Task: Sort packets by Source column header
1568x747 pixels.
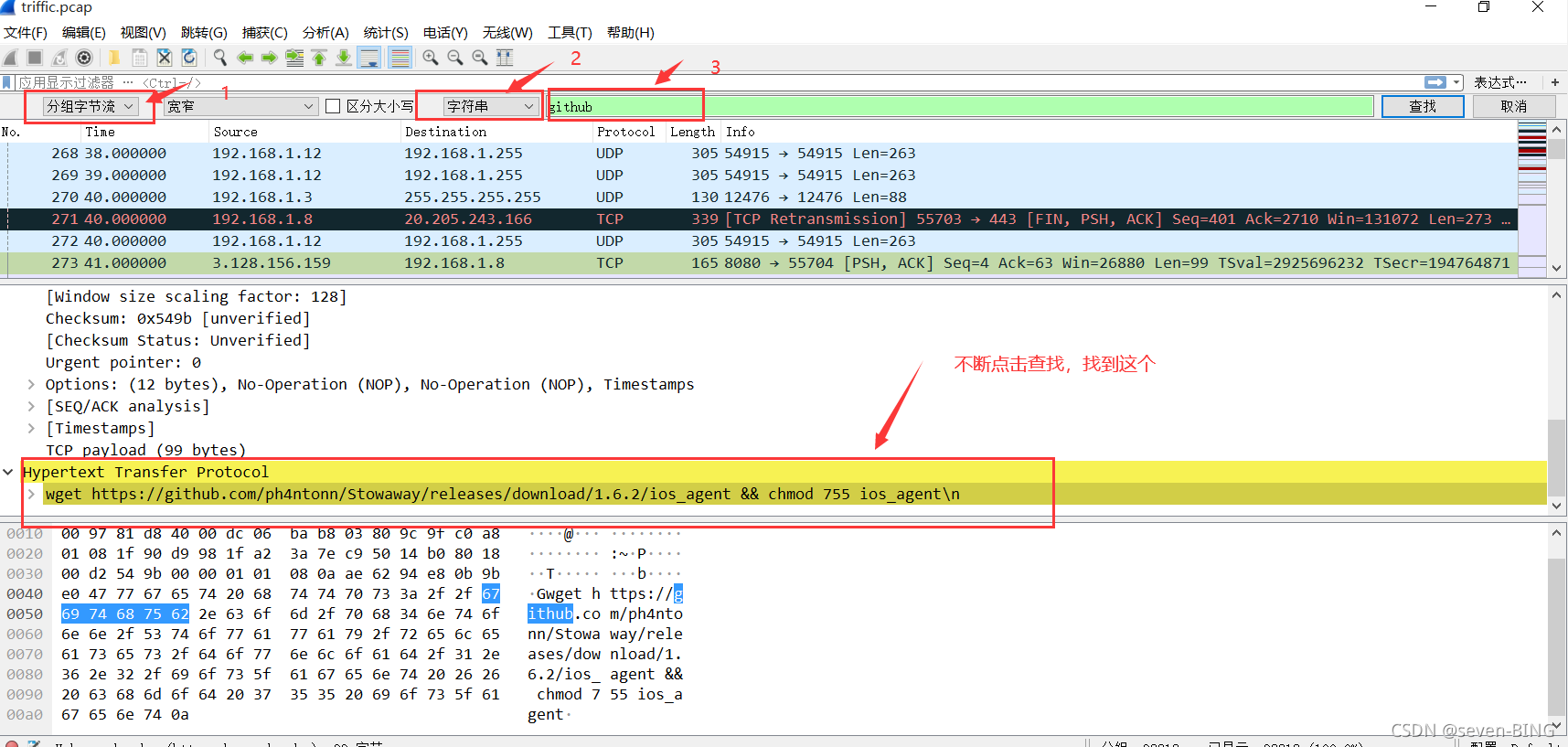Action: pyautogui.click(x=304, y=132)
